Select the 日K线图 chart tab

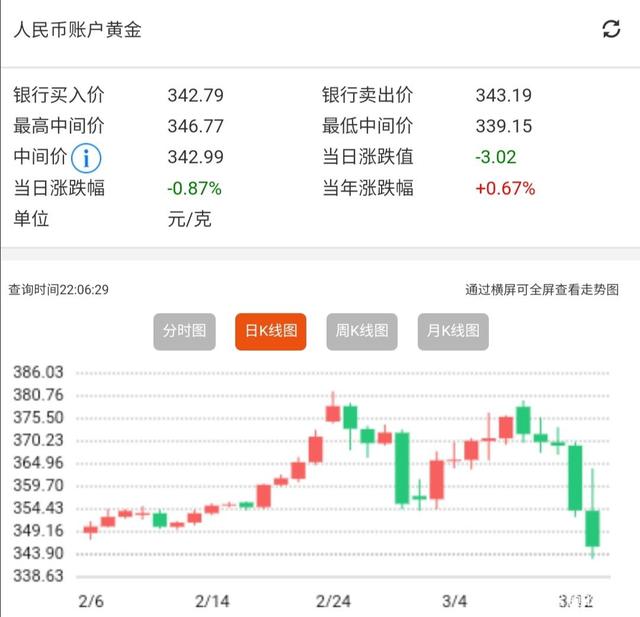(x=271, y=331)
